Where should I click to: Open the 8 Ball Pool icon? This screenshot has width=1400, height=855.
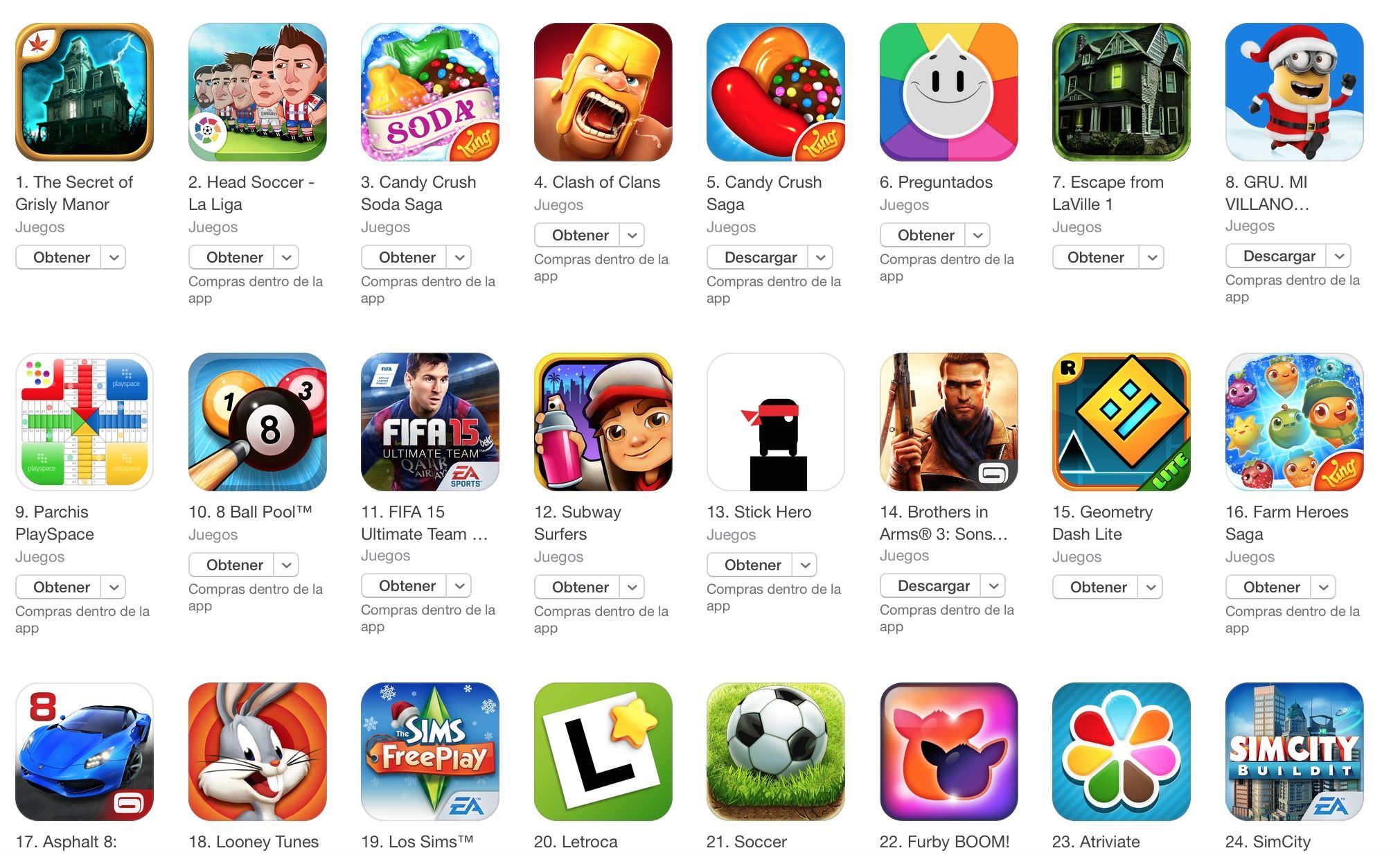(x=257, y=422)
